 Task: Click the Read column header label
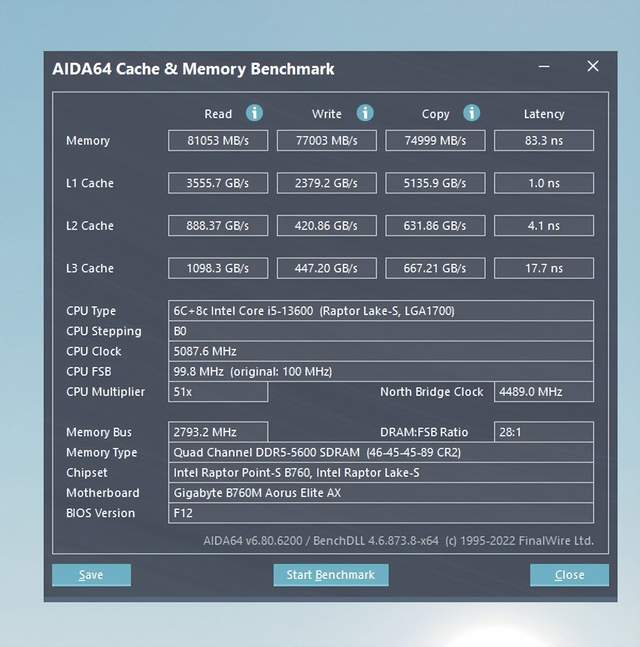(218, 114)
